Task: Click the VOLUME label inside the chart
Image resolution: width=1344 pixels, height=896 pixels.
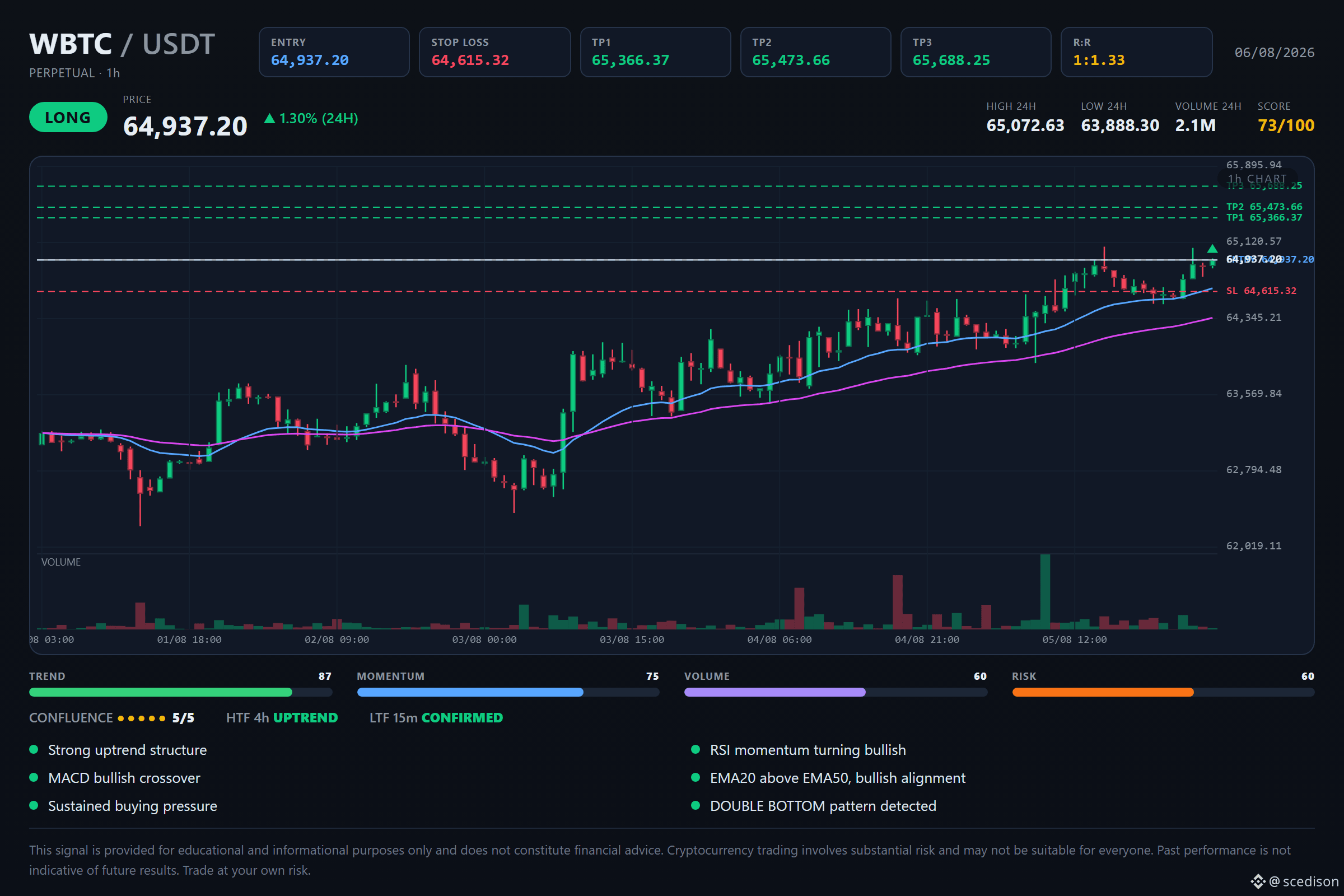Action: tap(61, 562)
